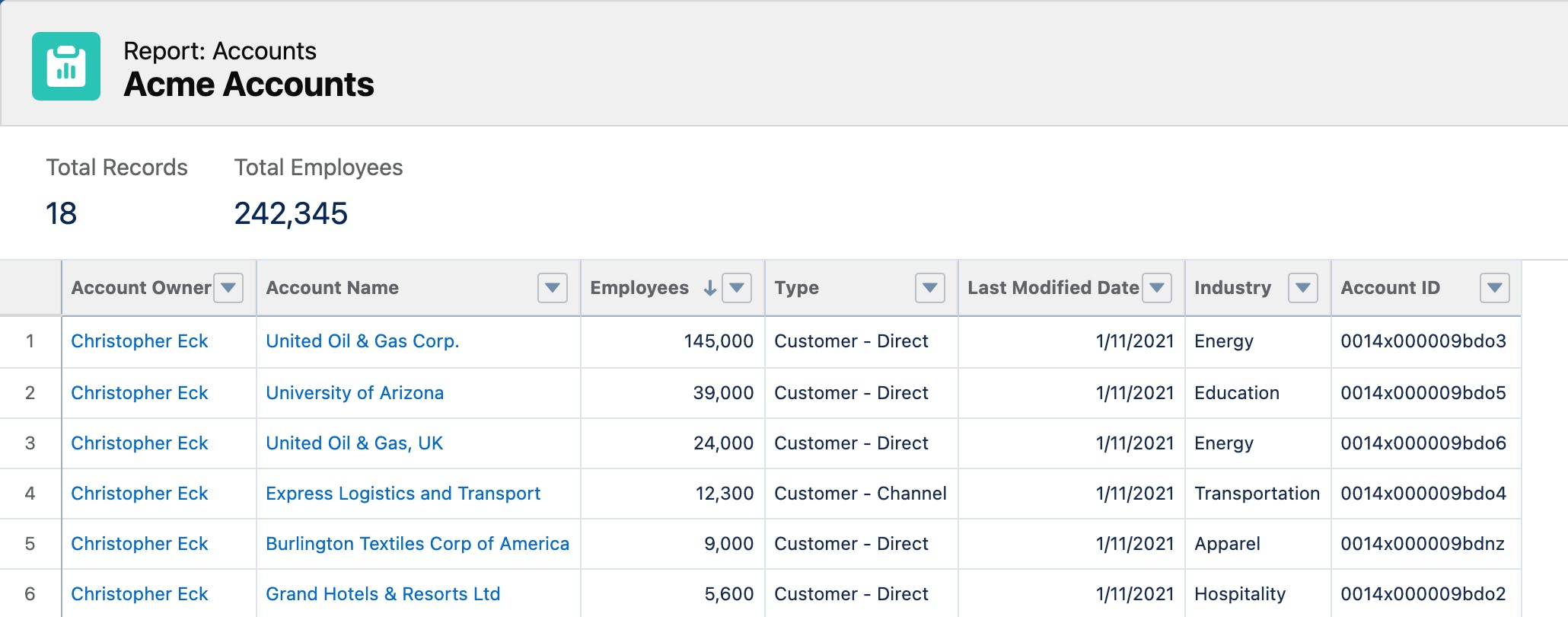Click the Type column header label

pos(796,288)
